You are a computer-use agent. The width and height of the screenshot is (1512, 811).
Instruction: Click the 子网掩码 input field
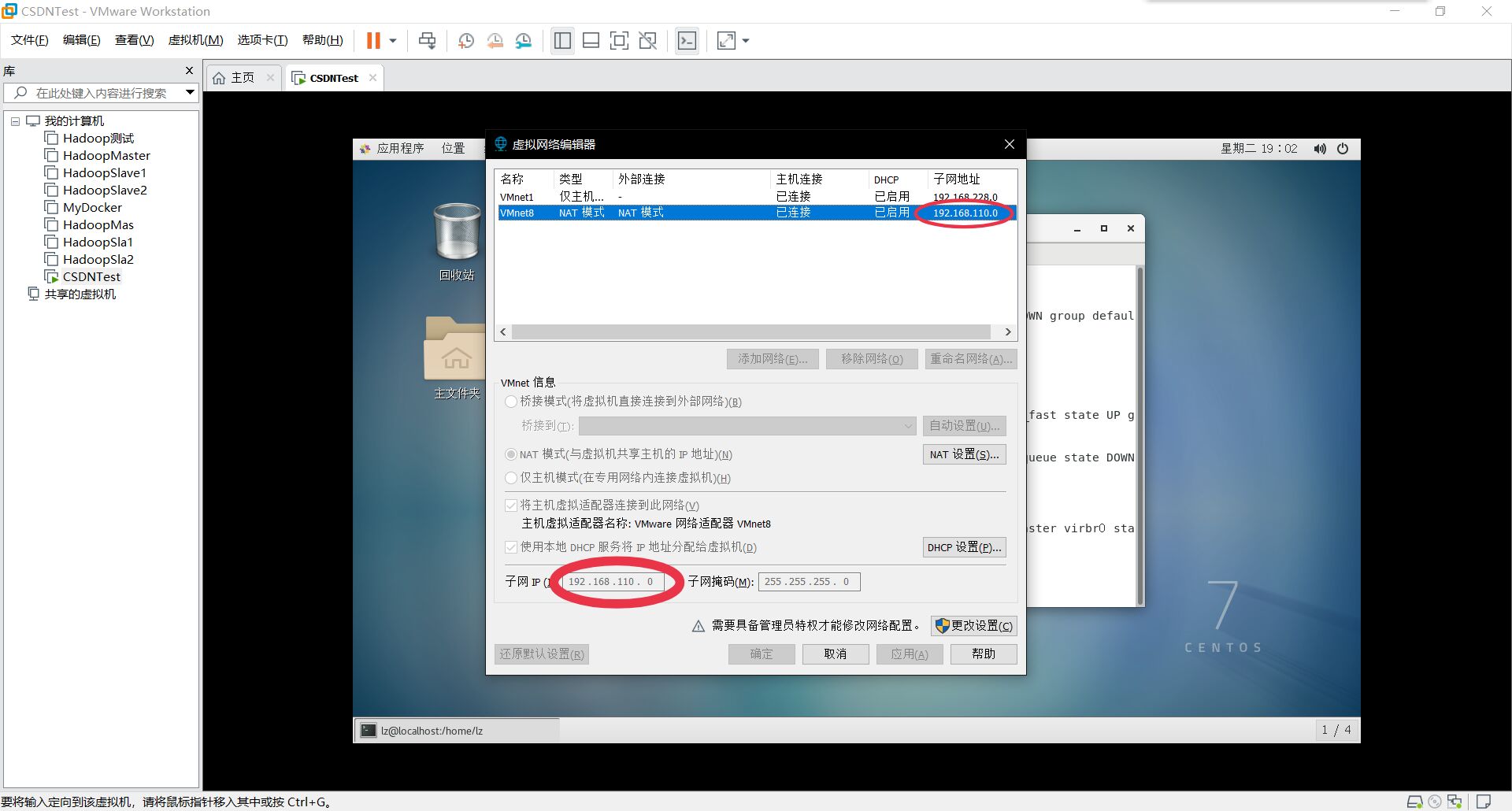810,582
